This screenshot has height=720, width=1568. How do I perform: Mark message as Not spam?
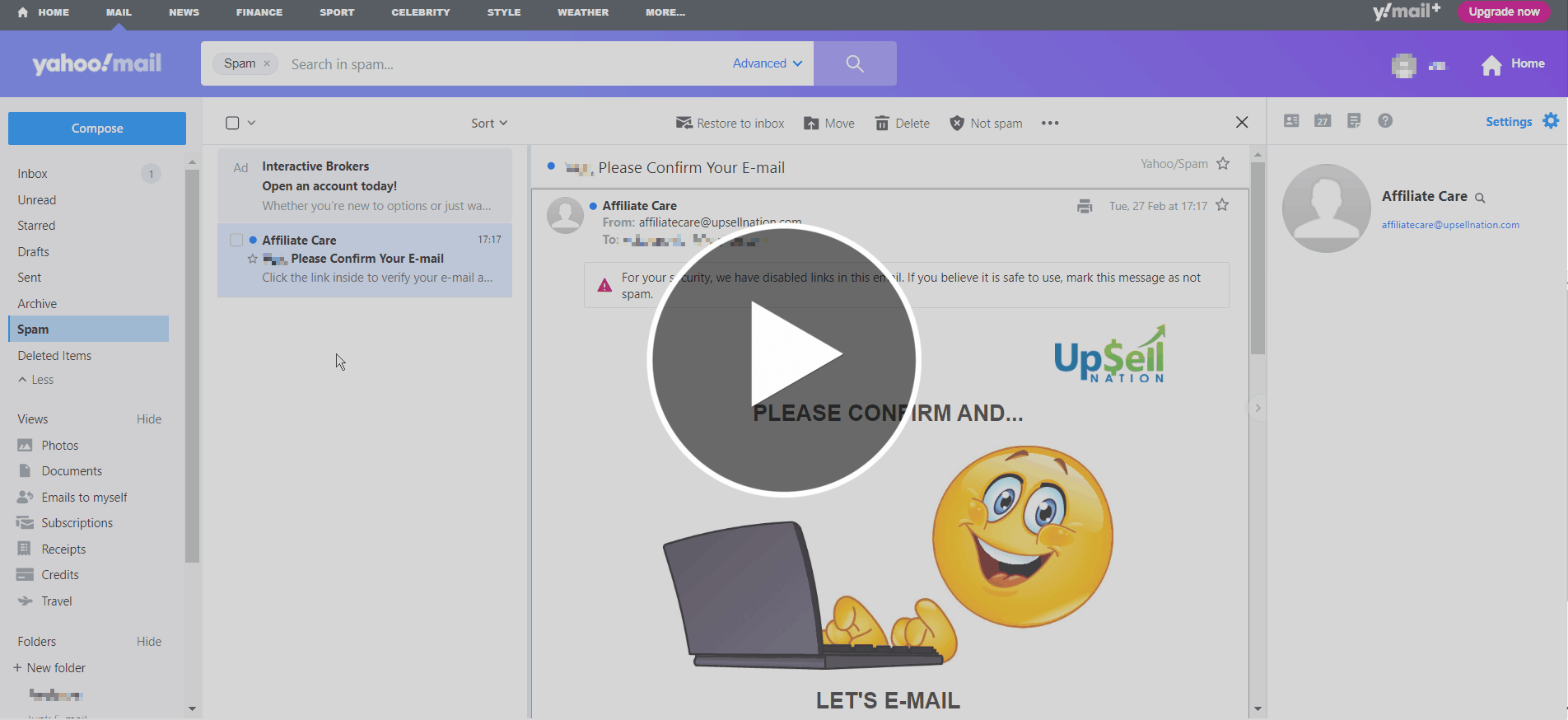(986, 124)
